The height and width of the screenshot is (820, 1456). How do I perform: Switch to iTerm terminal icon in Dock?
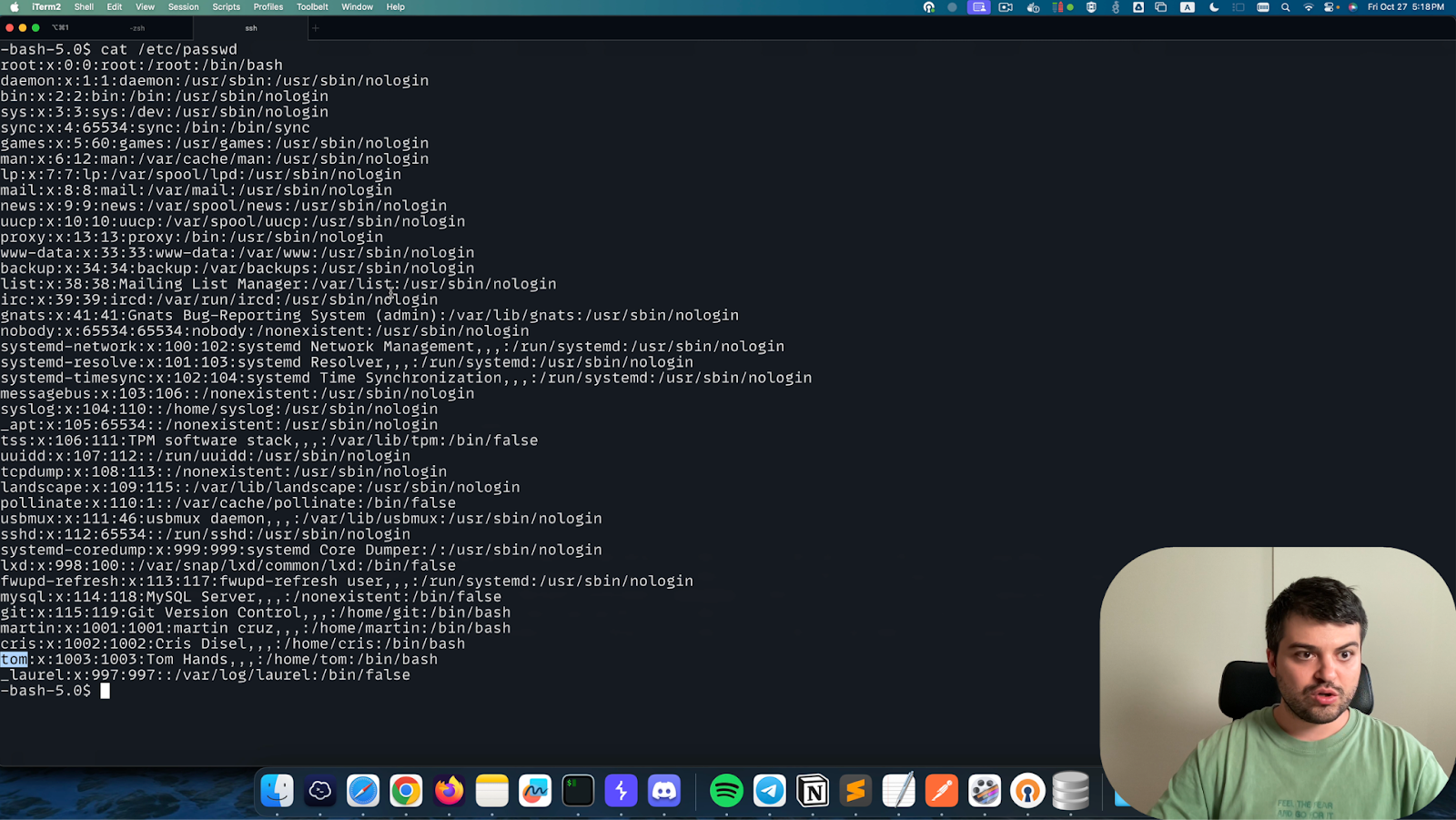click(578, 790)
